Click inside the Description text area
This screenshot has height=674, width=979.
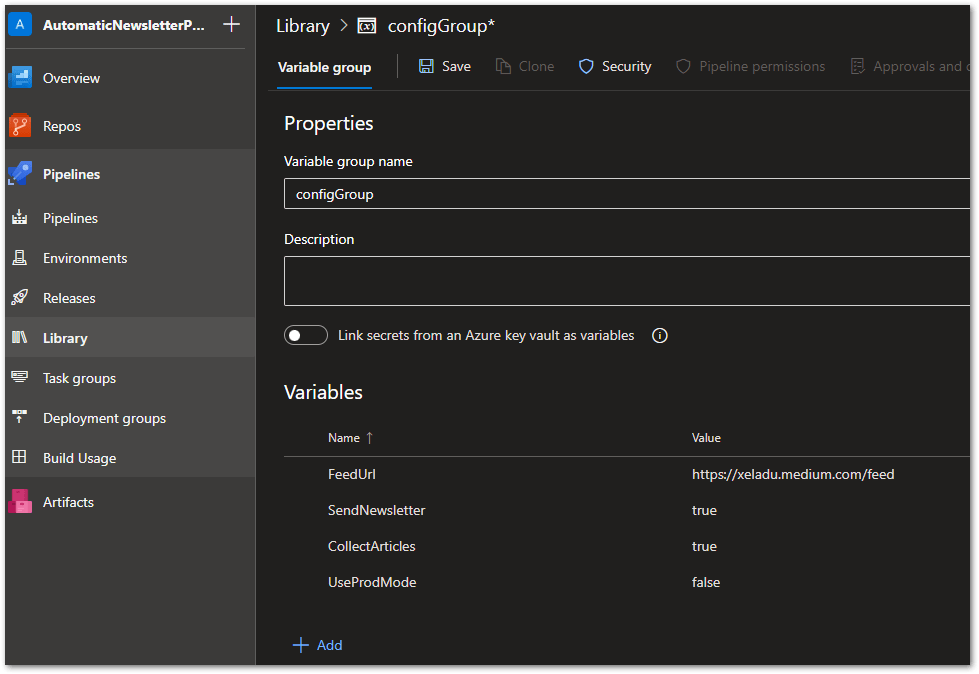point(626,280)
